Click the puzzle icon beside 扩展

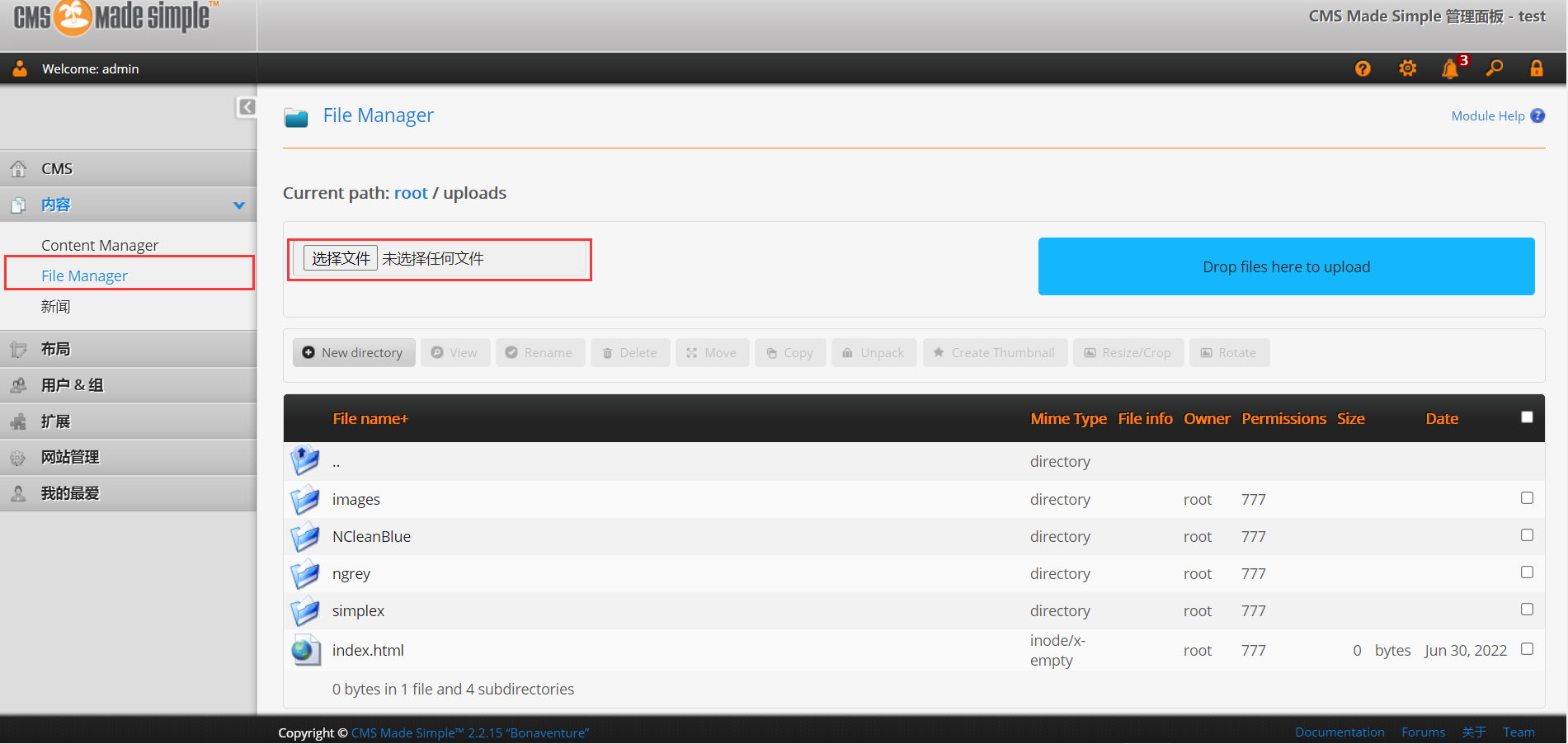point(18,421)
